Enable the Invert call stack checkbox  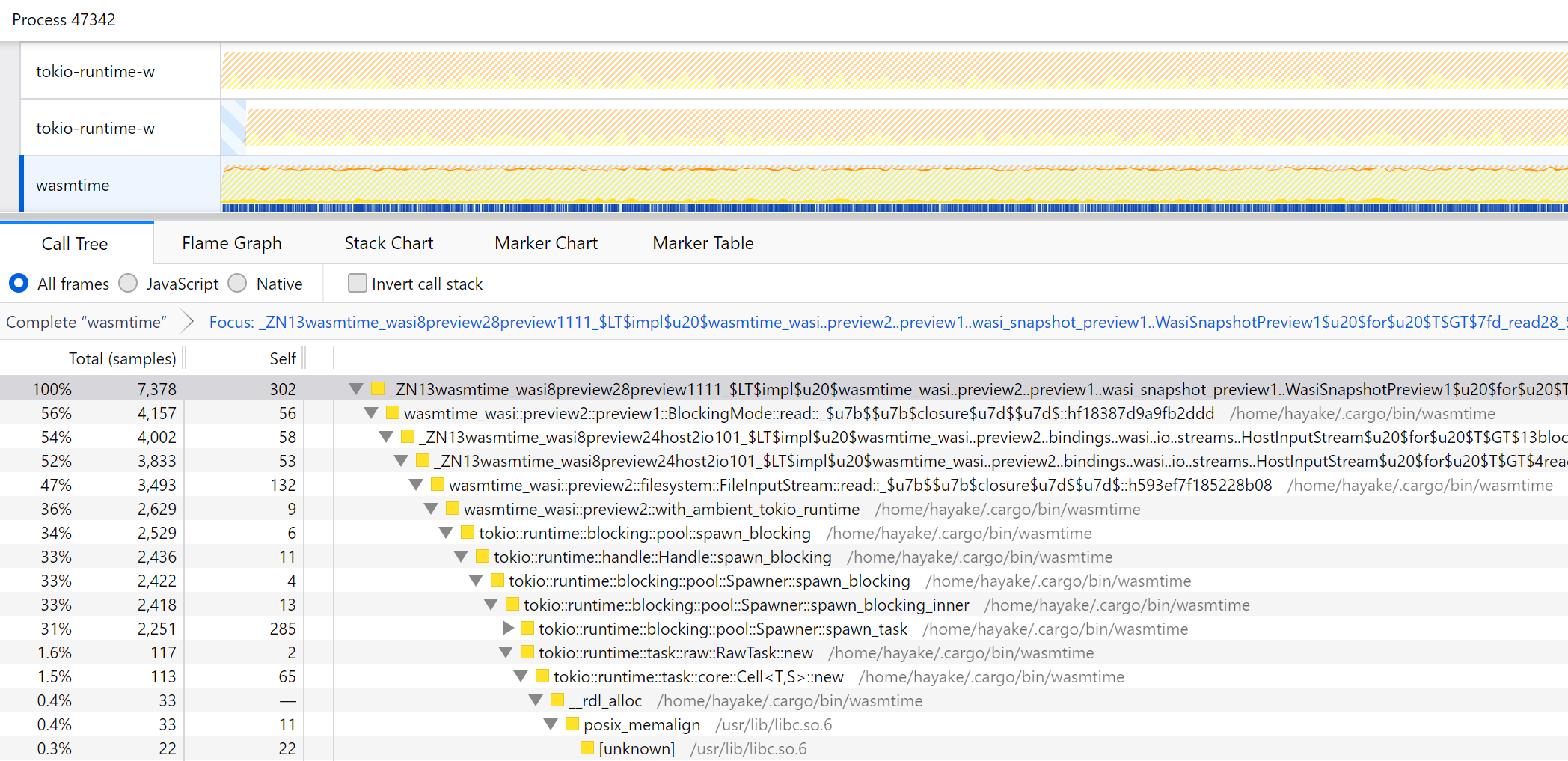point(358,284)
